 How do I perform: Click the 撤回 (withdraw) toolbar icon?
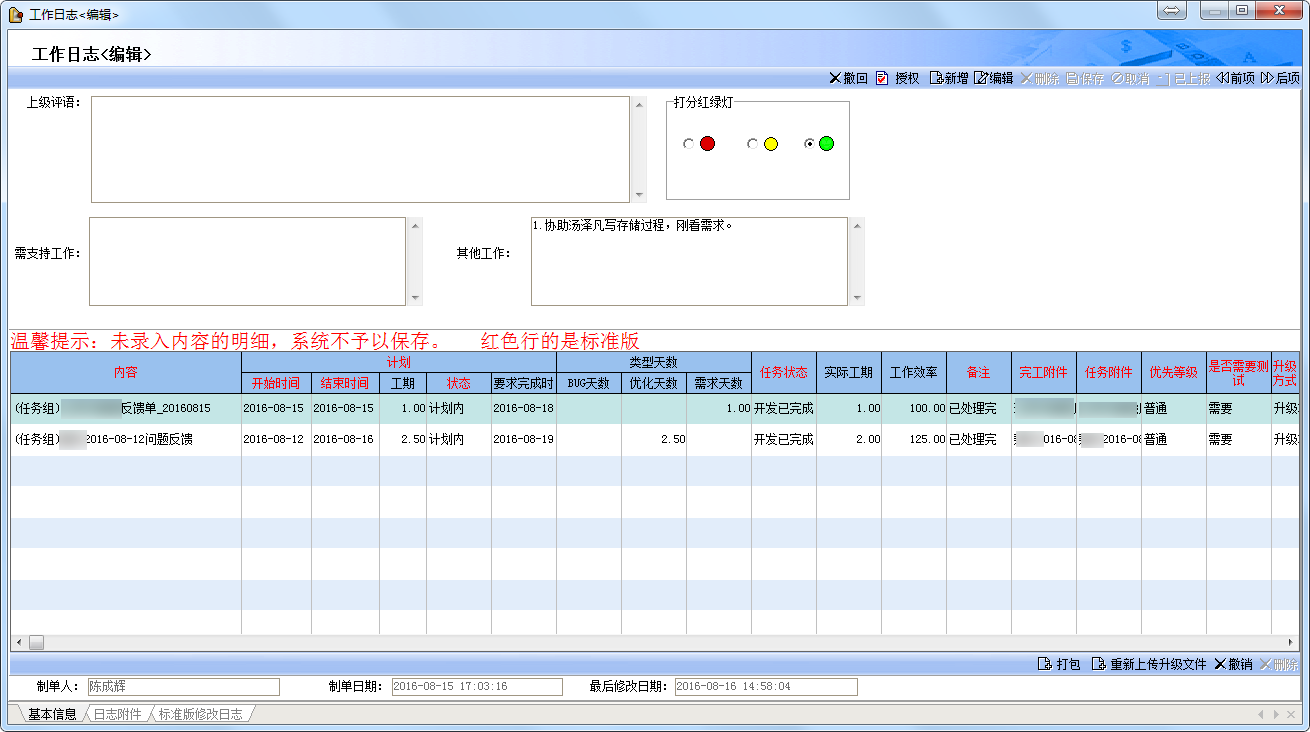[836, 78]
